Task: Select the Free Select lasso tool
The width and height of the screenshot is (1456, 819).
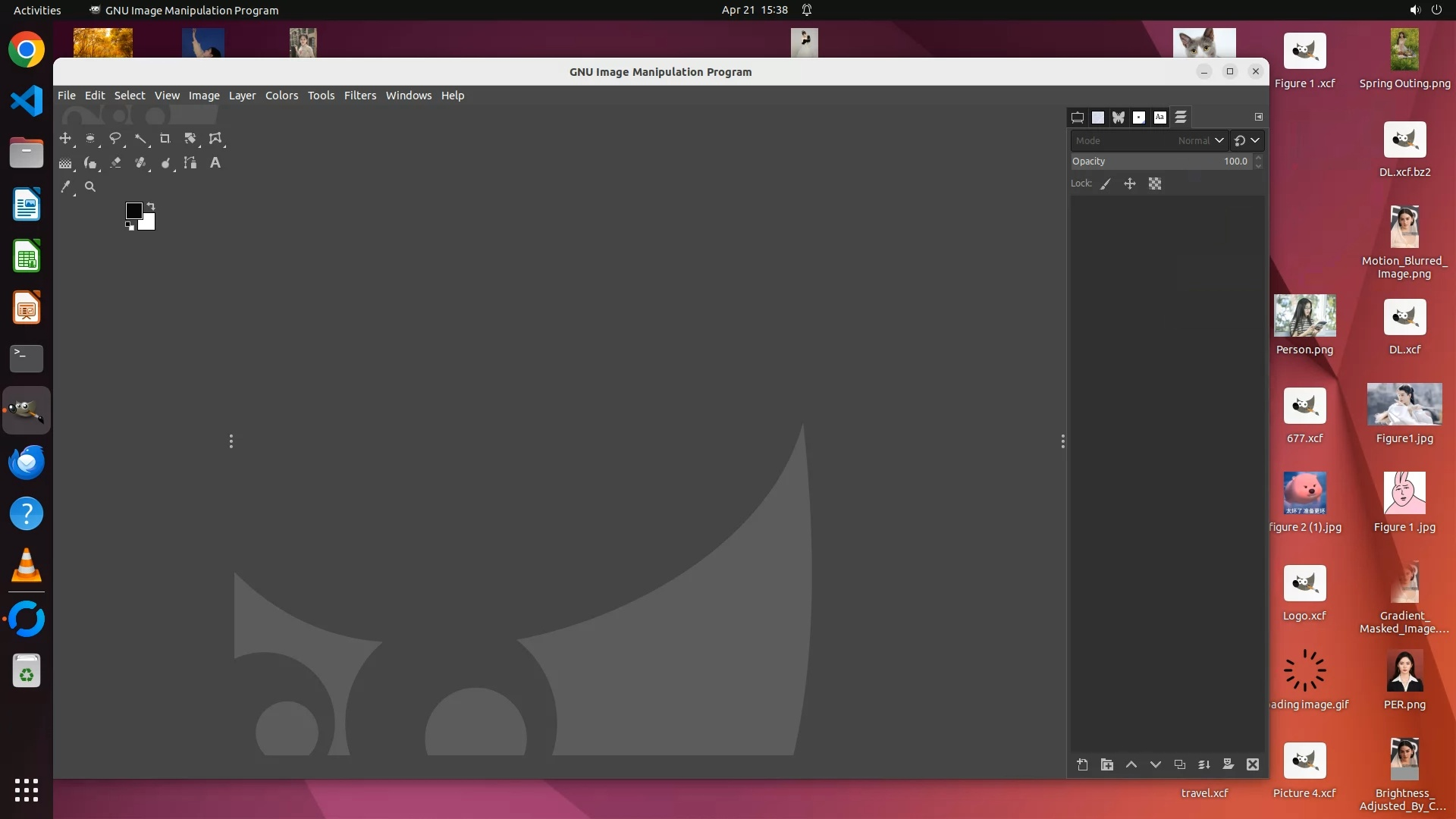Action: coord(115,139)
